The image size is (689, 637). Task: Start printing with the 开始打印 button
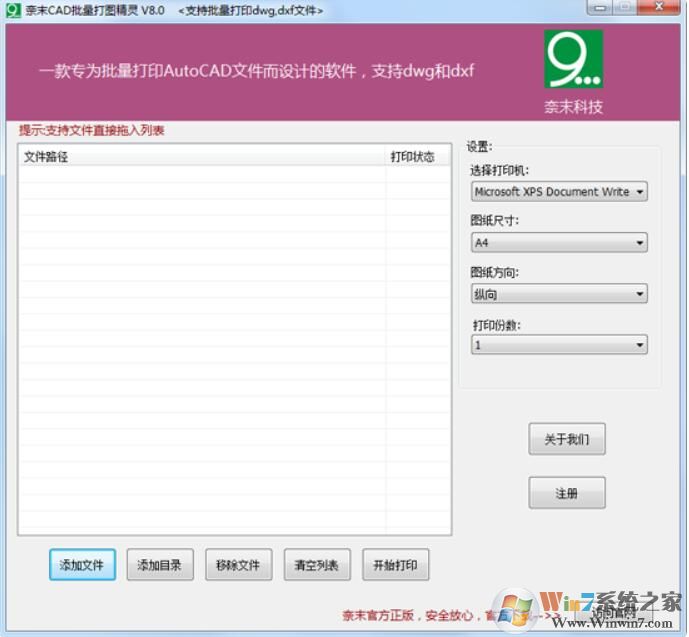click(x=395, y=565)
